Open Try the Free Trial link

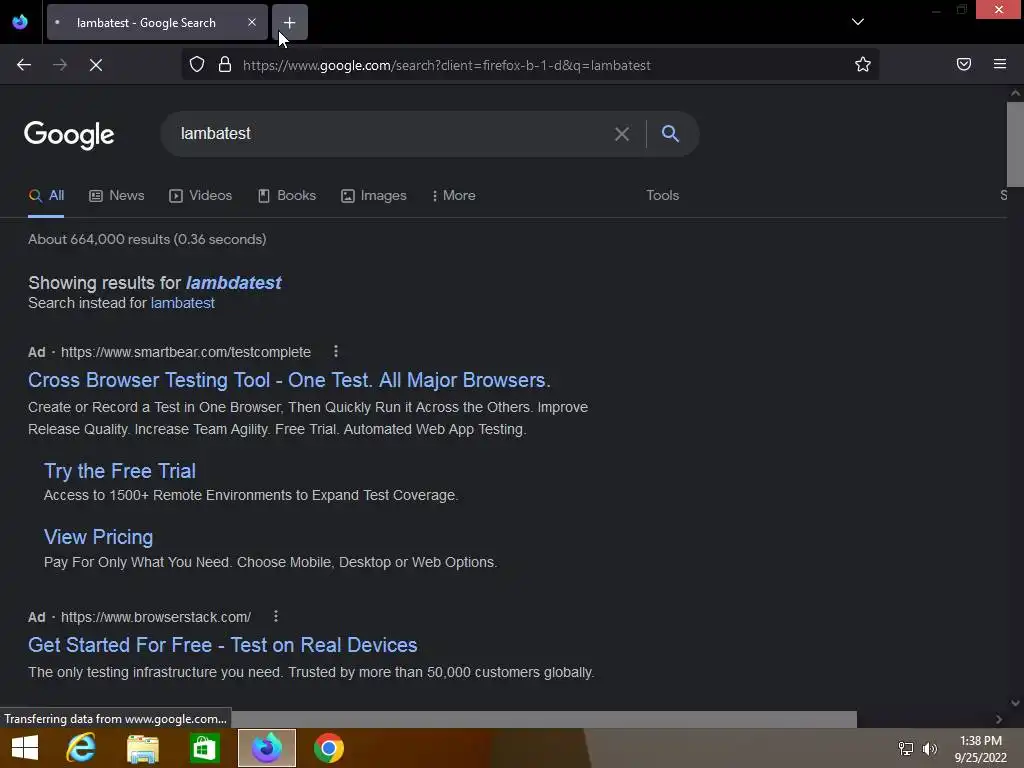pyautogui.click(x=120, y=471)
